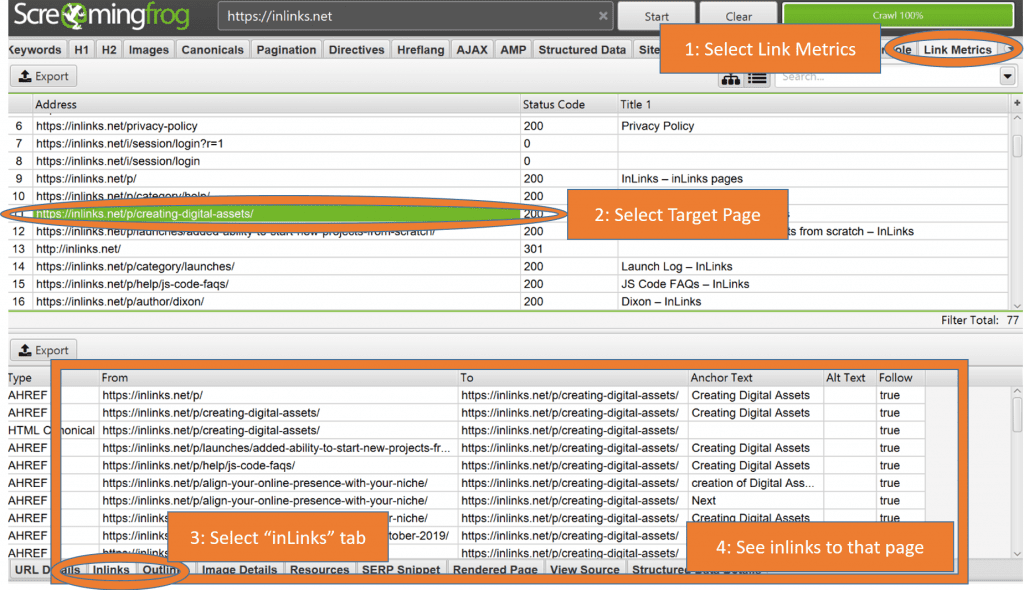Switch to tree view icon

click(x=731, y=78)
